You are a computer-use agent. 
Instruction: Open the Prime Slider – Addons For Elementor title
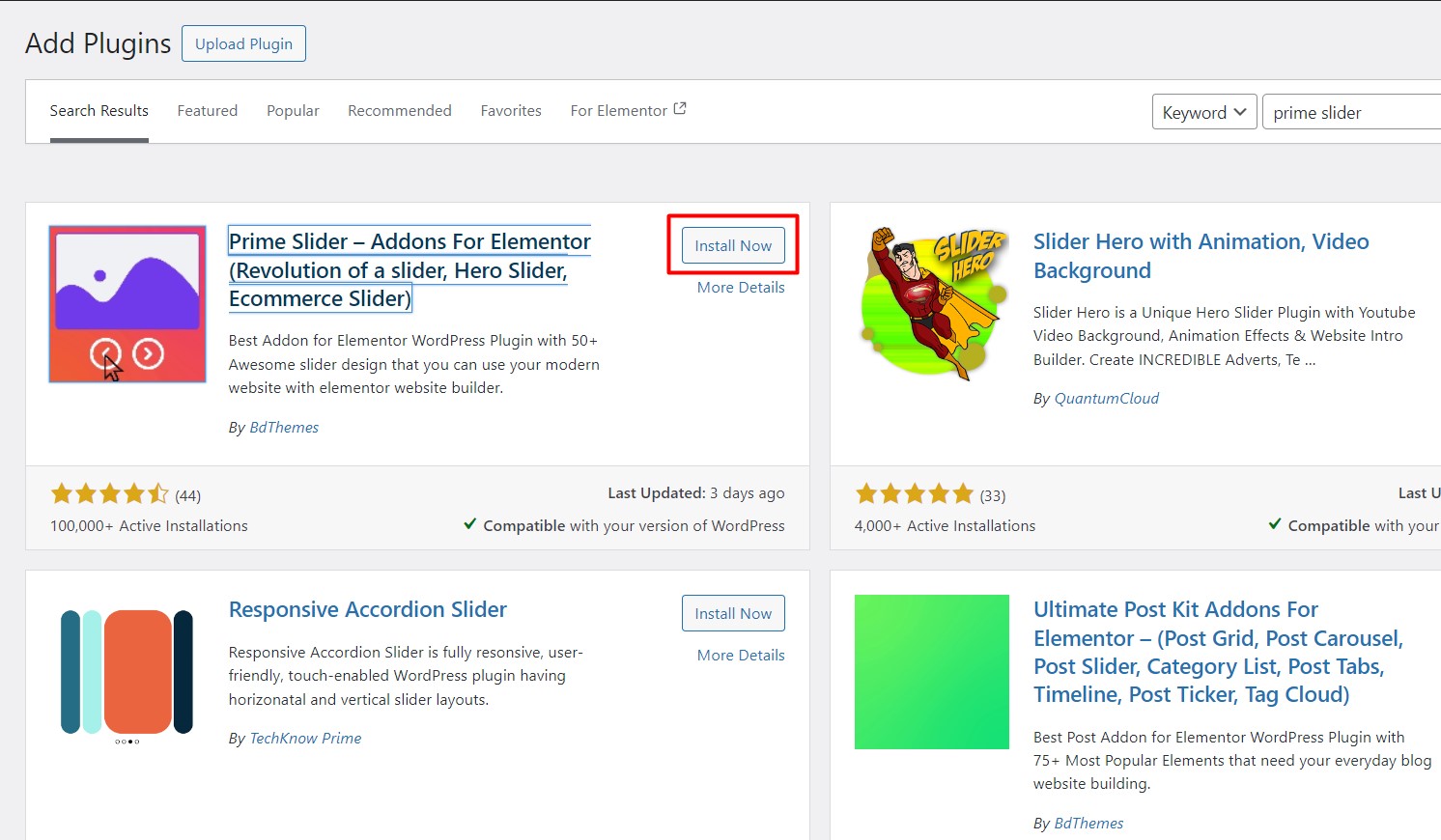click(x=410, y=269)
